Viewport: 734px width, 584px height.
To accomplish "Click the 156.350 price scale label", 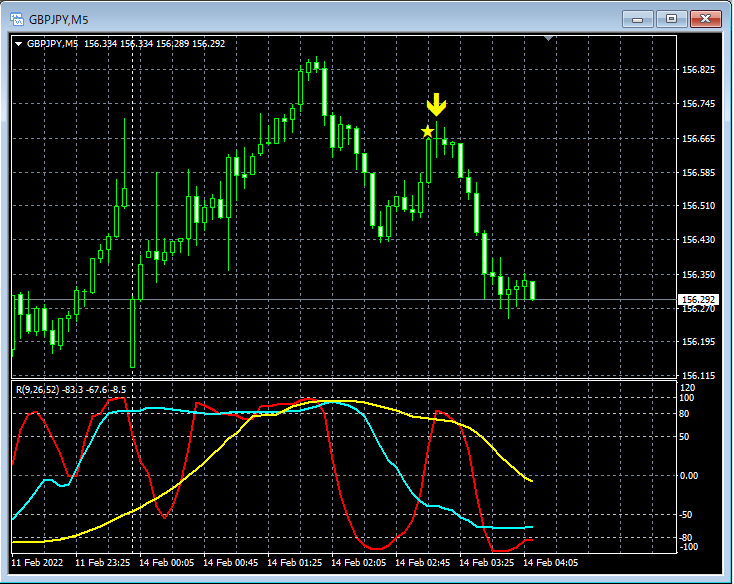I will 698,275.
